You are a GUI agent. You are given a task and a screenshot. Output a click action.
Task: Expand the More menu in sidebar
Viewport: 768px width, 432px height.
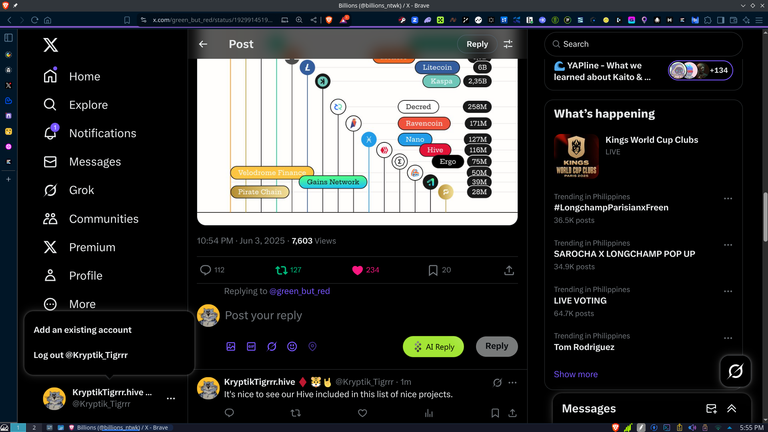click(69, 304)
